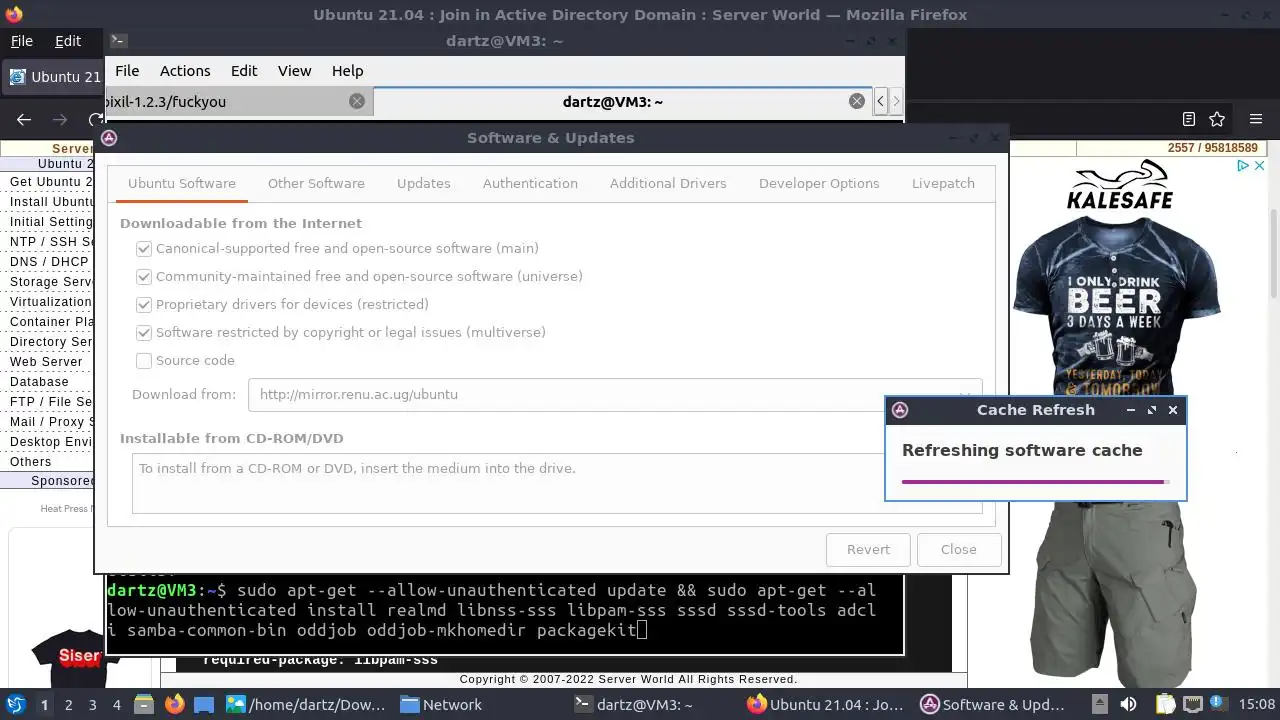Image resolution: width=1280 pixels, height=720 pixels.
Task: Toggle the Community-maintained (universe) checkbox
Action: click(144, 276)
